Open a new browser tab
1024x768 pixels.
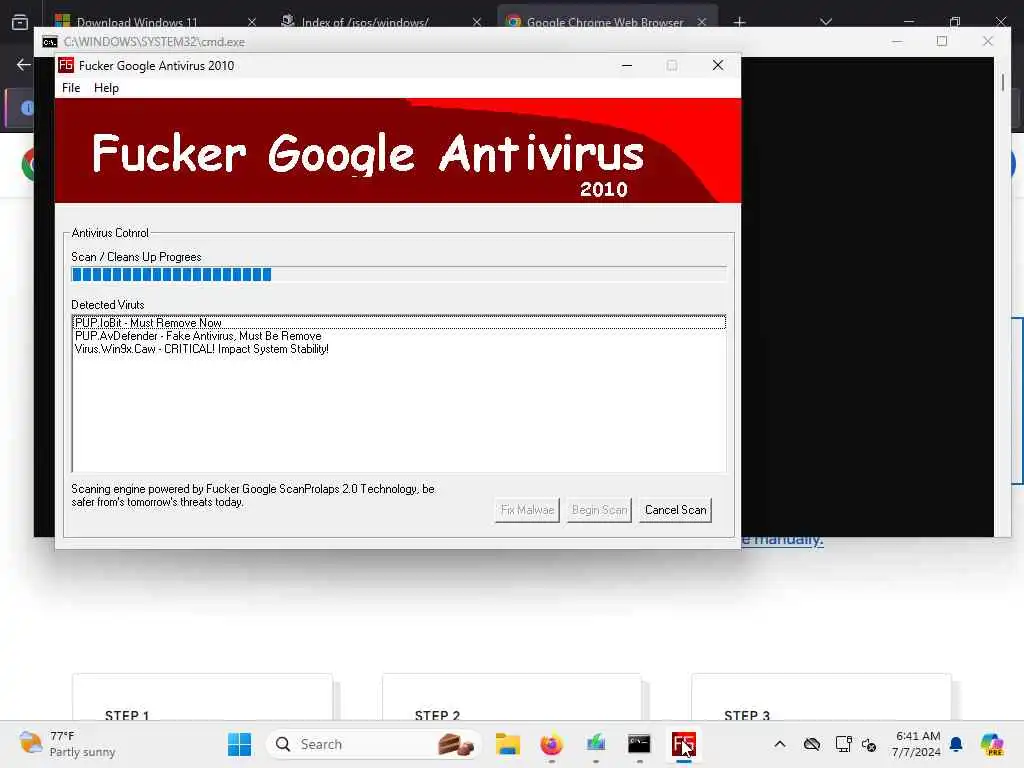coord(739,22)
